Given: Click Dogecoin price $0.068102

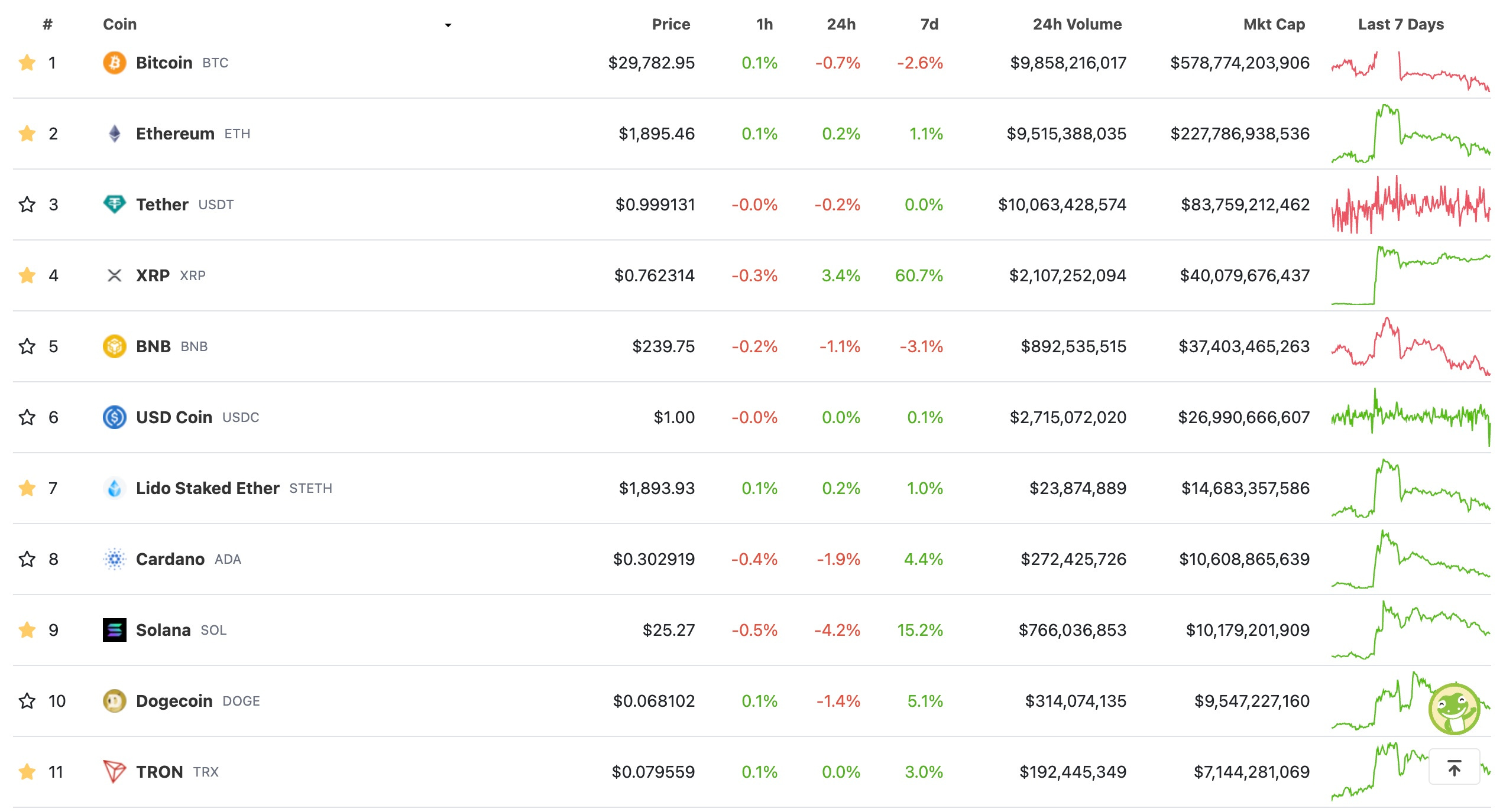Looking at the screenshot, I should pos(654,701).
